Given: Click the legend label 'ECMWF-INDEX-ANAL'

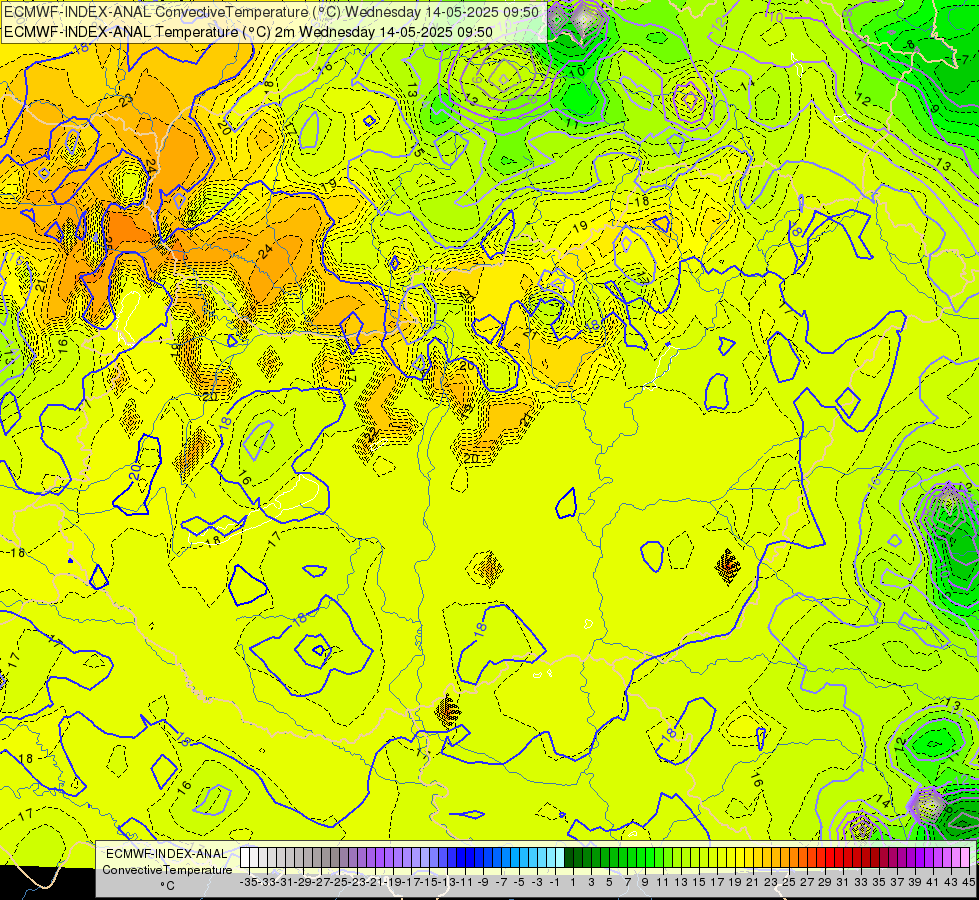Looking at the screenshot, I should pyautogui.click(x=167, y=854).
